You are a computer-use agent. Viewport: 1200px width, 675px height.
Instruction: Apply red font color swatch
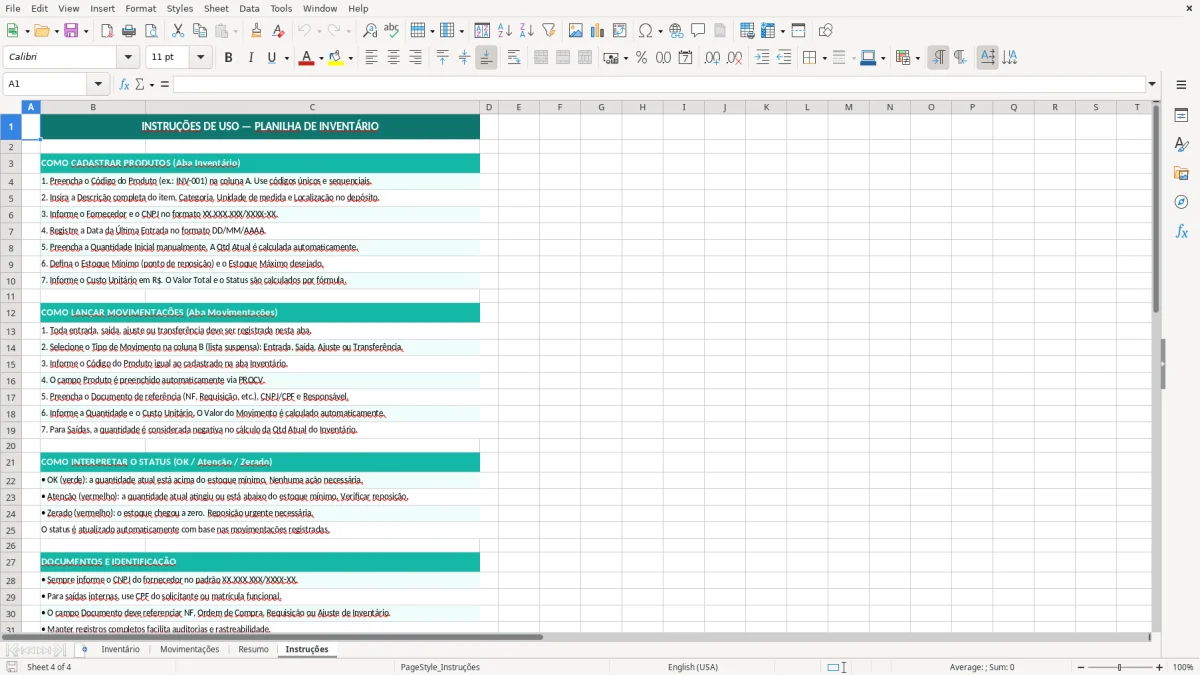coord(306,58)
